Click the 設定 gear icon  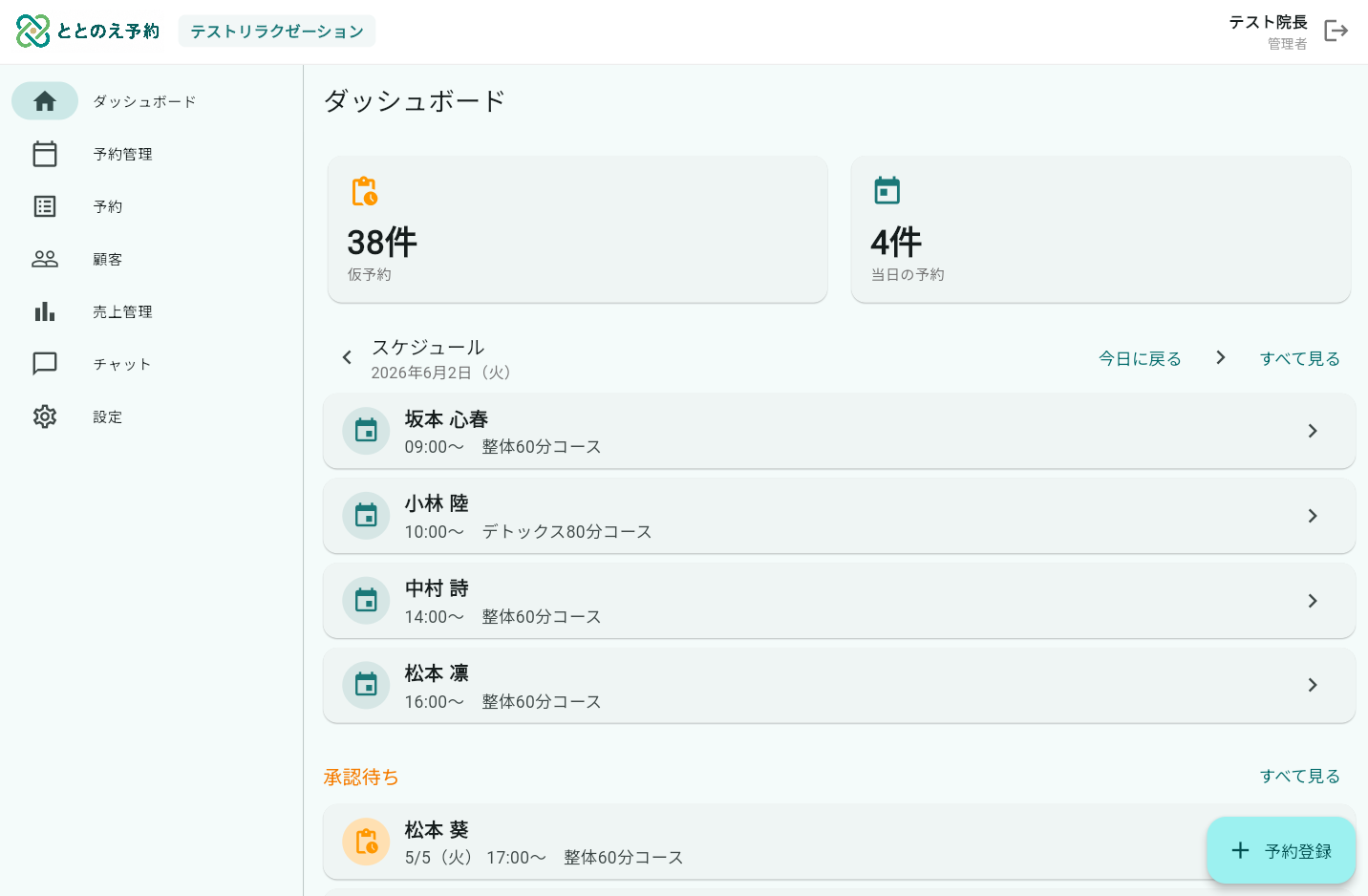pos(45,416)
